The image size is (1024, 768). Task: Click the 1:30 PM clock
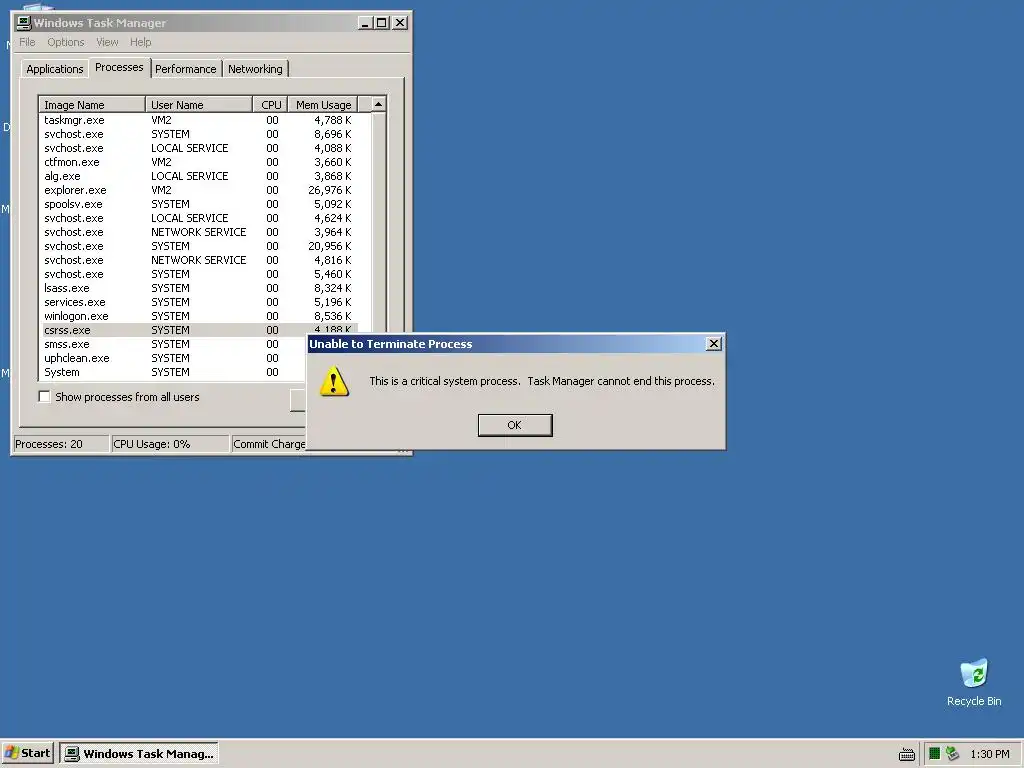[x=989, y=754]
